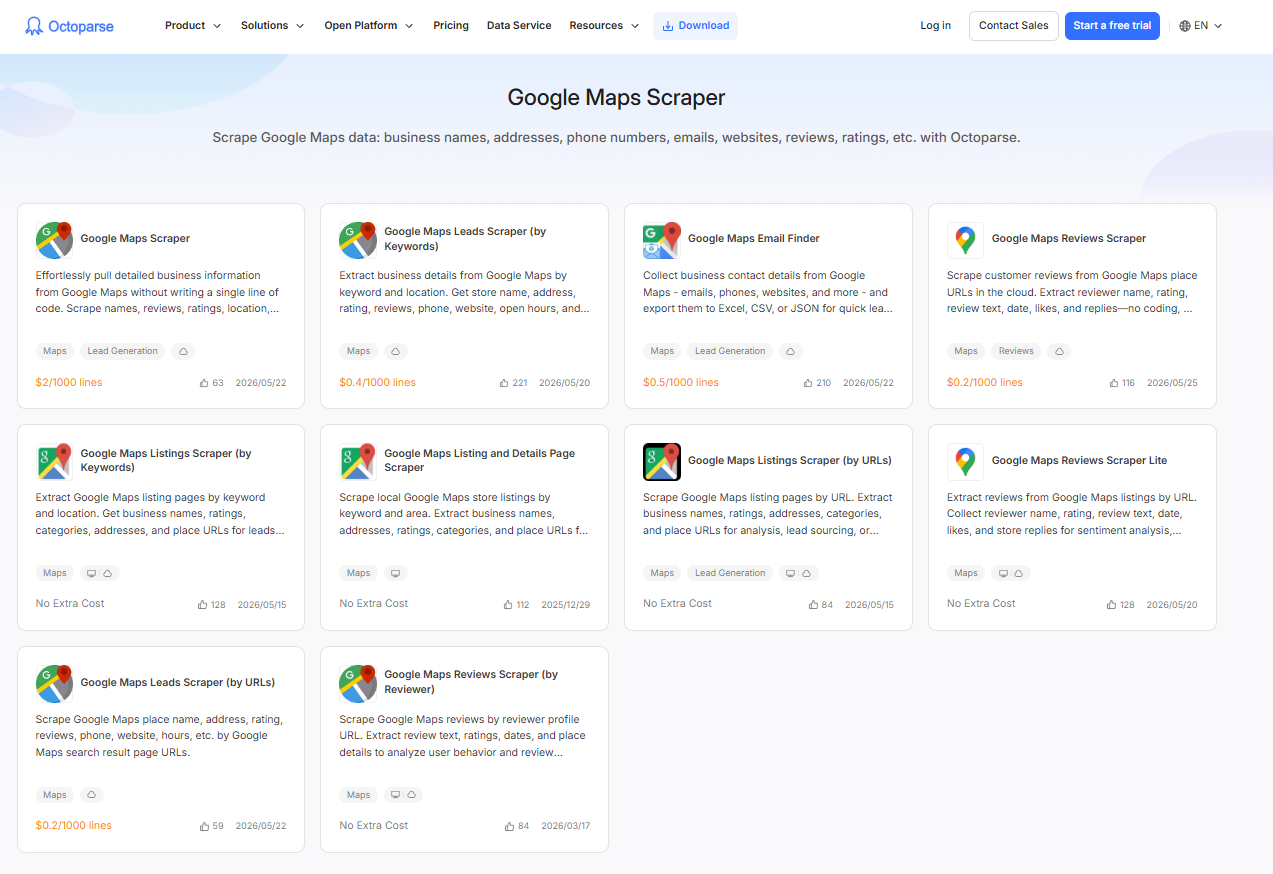
Task: Click the thumbs-up icon showing 221 likes
Action: tap(504, 383)
